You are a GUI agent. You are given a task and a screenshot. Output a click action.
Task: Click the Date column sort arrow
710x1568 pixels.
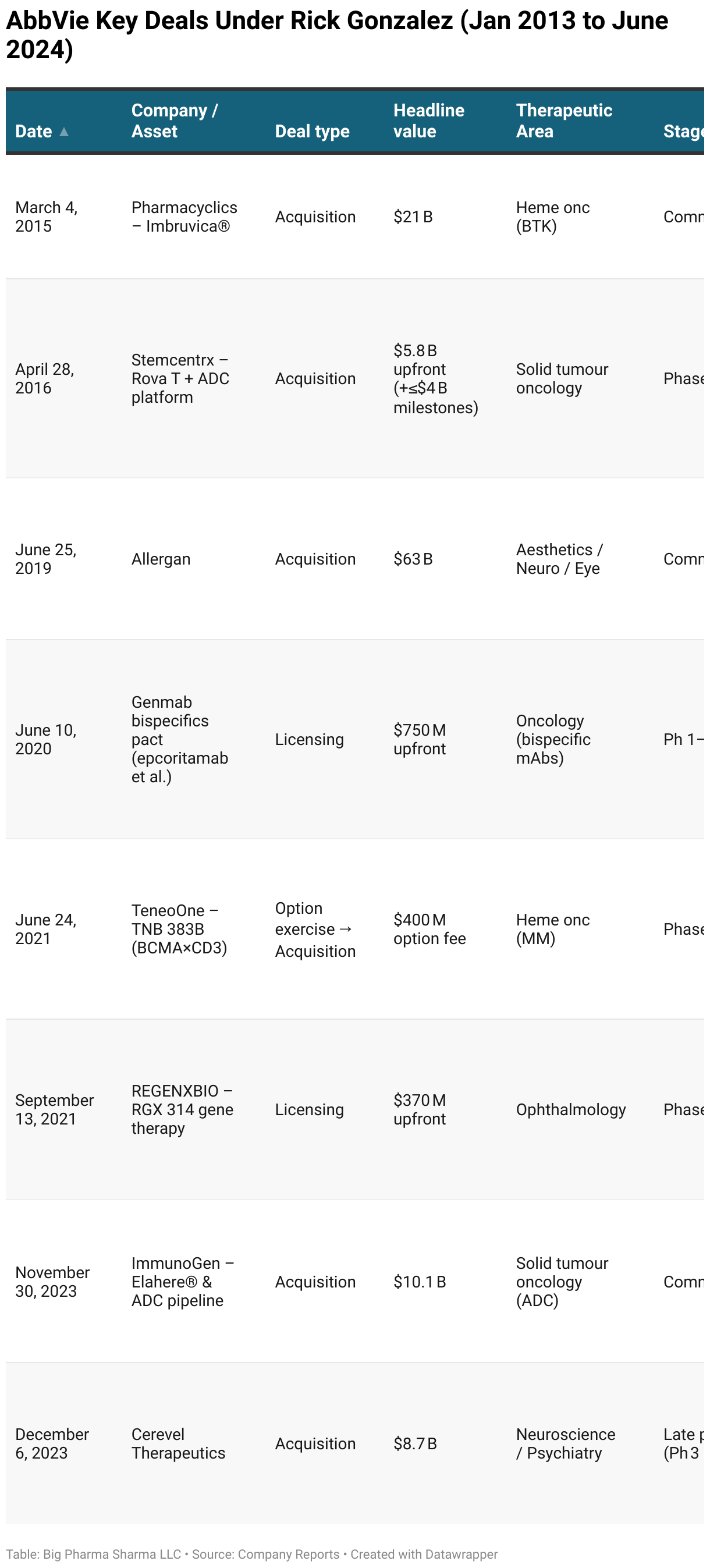pos(64,132)
